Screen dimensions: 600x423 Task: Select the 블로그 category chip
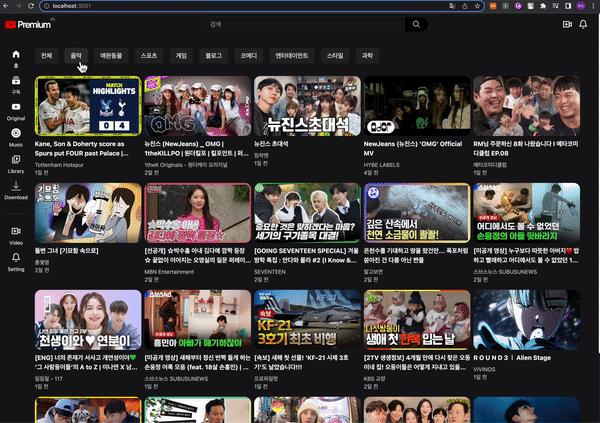pos(214,56)
